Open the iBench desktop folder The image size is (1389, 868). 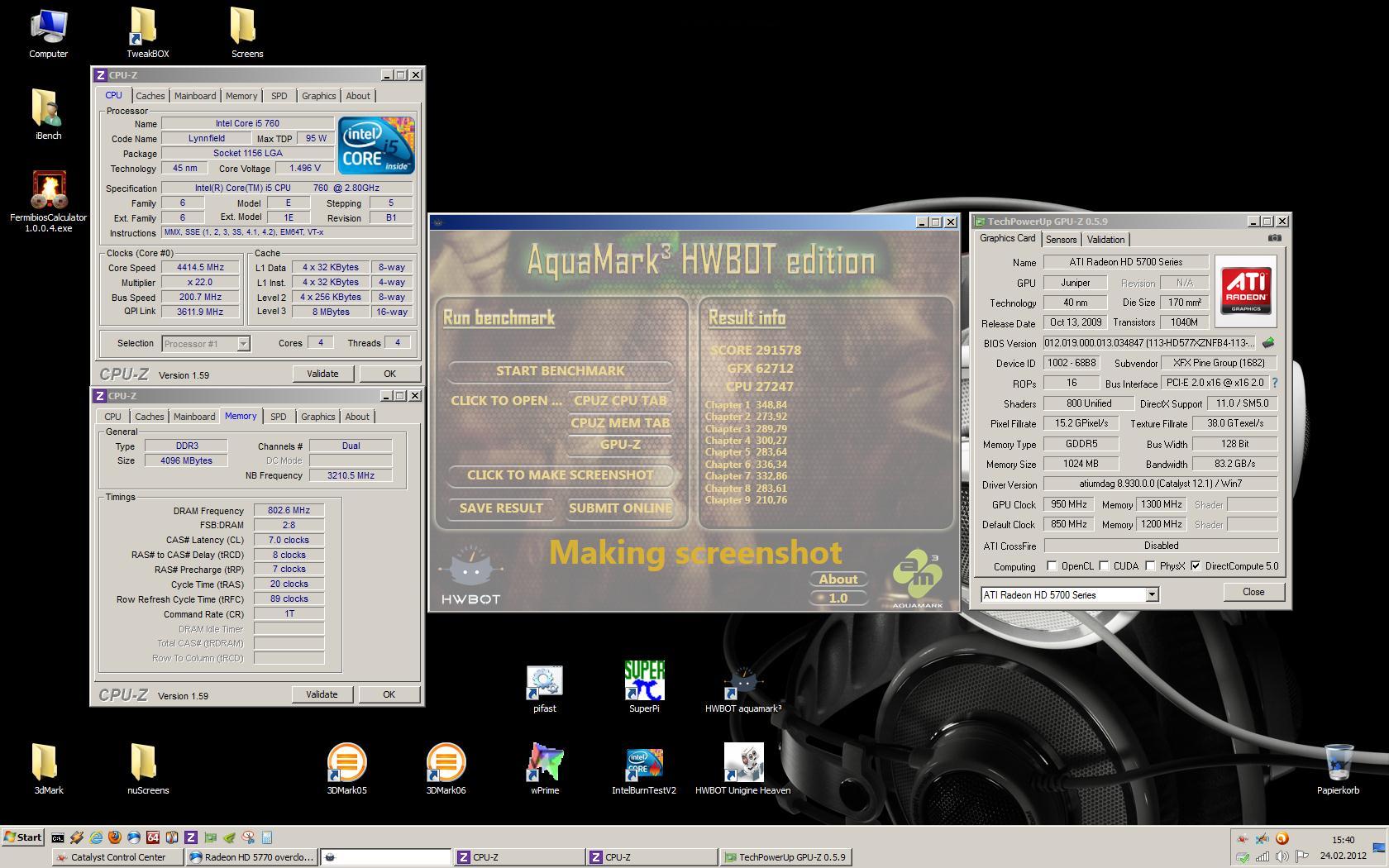pyautogui.click(x=48, y=114)
